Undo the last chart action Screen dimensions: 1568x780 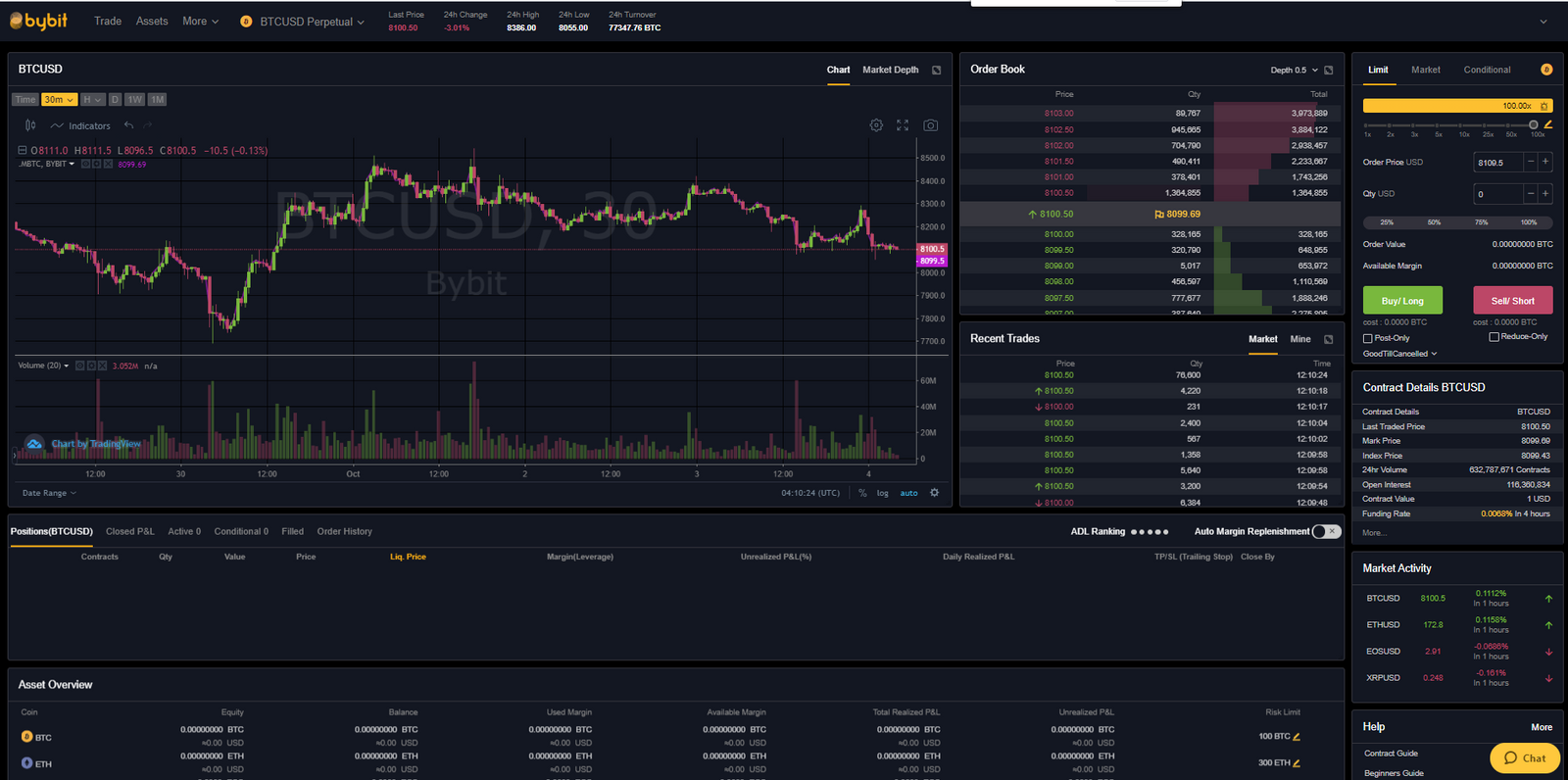click(128, 125)
